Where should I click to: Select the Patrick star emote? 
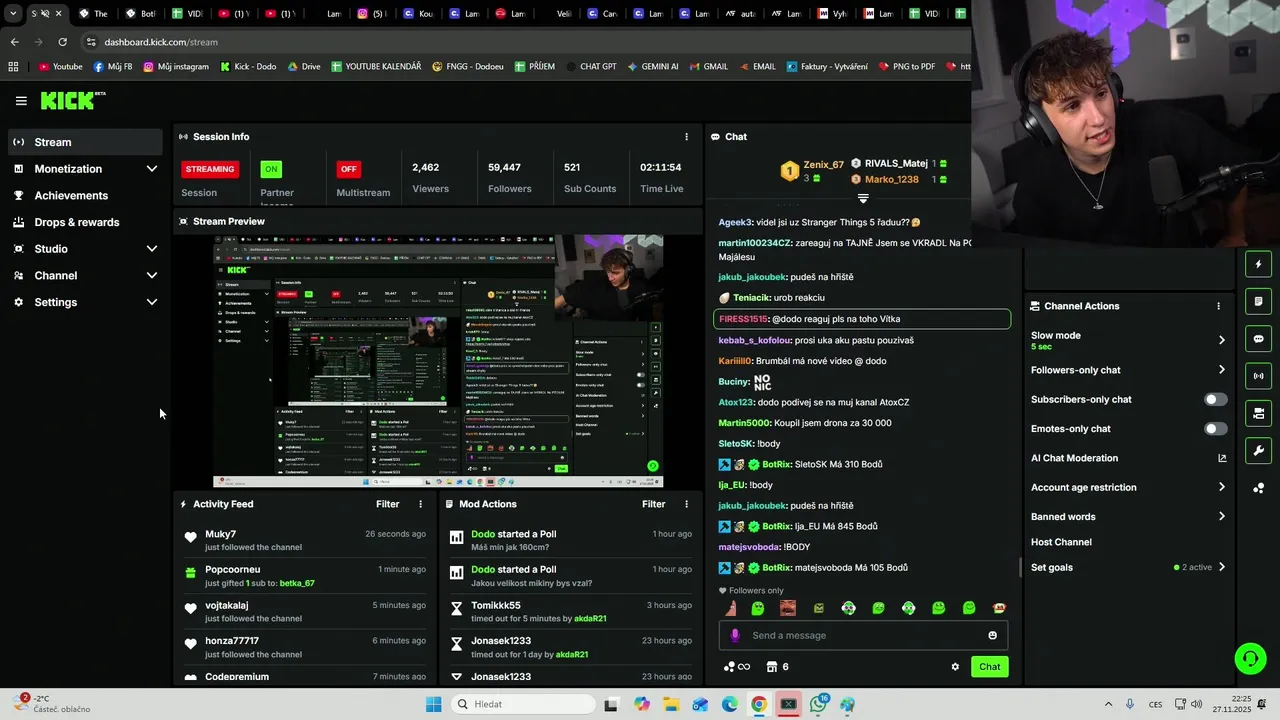tap(732, 608)
